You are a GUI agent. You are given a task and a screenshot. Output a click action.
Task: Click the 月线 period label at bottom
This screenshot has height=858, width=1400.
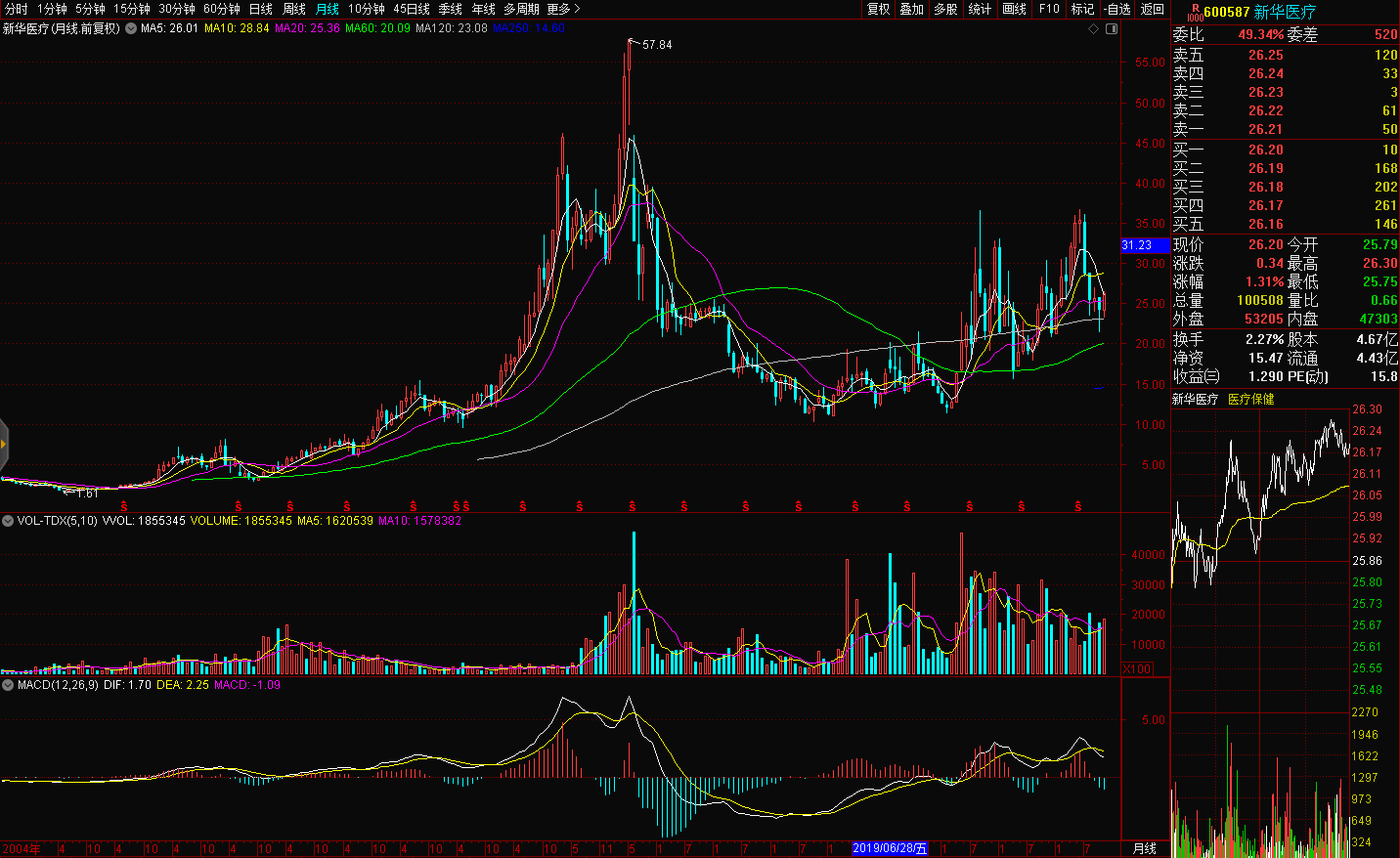tap(1144, 848)
